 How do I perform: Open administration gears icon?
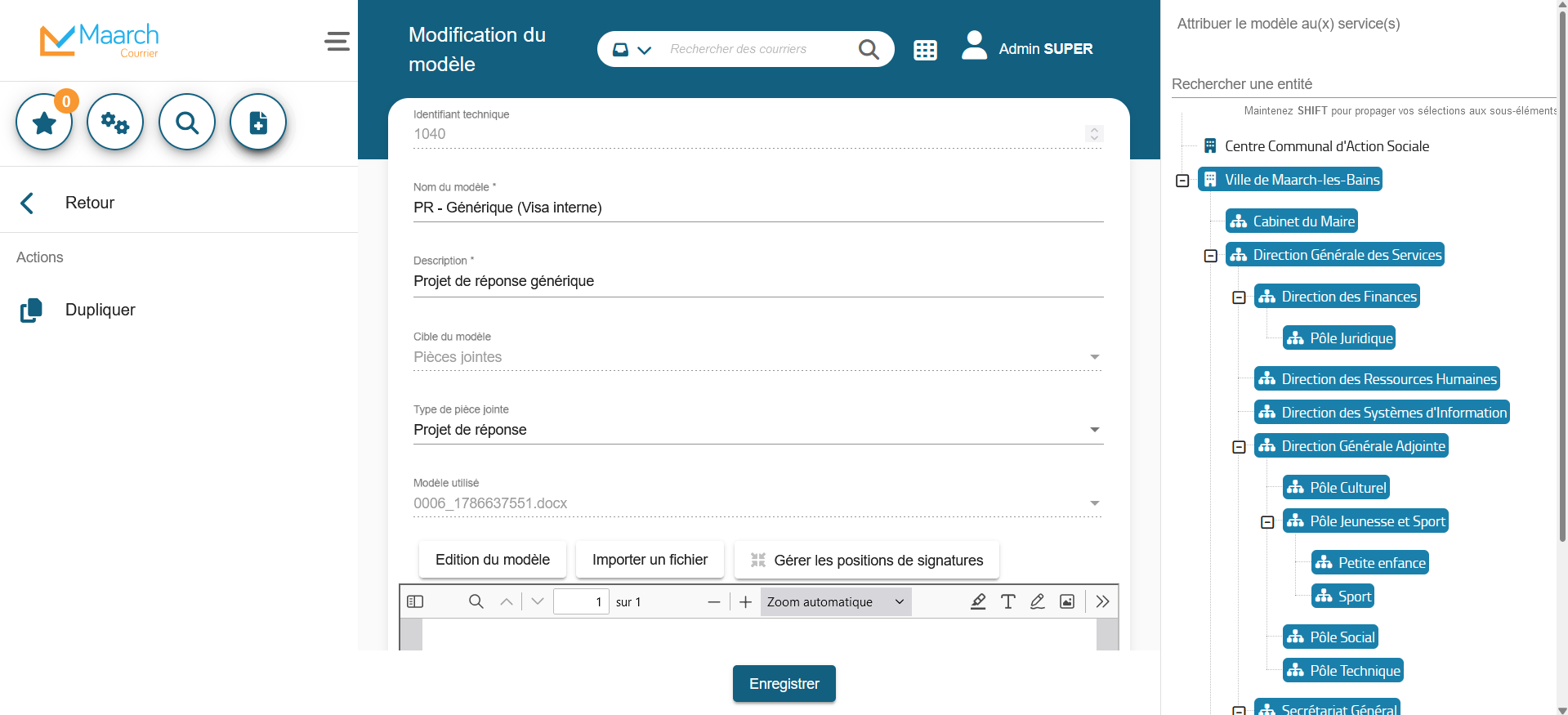115,123
